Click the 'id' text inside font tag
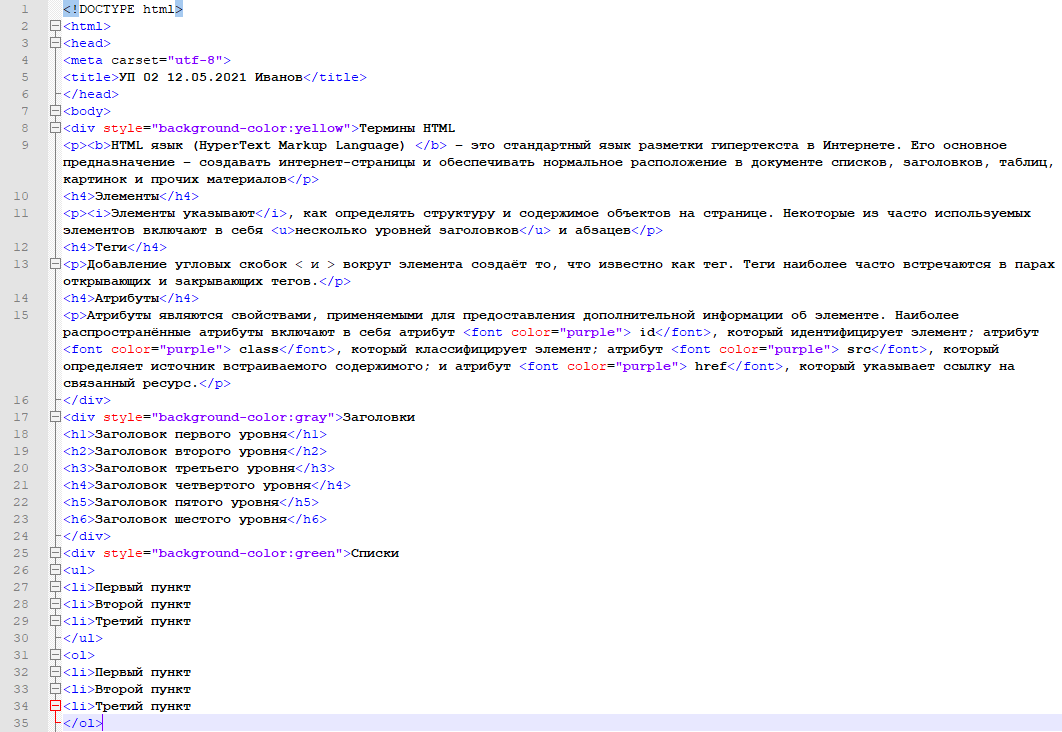1062x732 pixels. pos(647,332)
